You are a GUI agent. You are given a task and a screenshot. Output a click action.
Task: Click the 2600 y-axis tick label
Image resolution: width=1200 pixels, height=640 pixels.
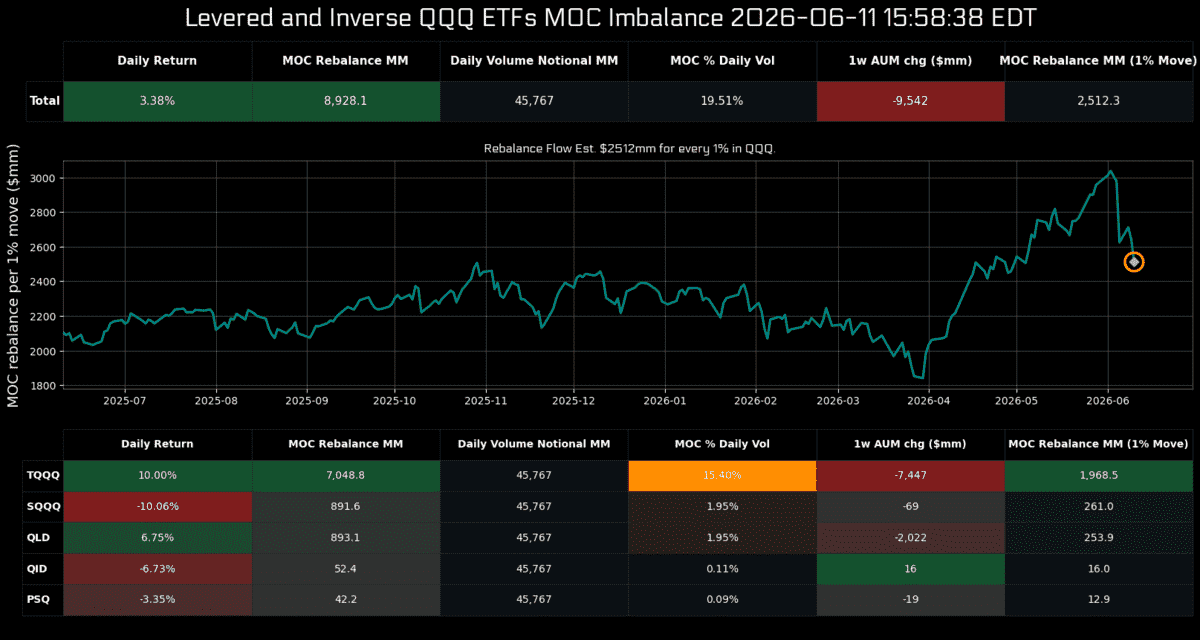pyautogui.click(x=43, y=247)
